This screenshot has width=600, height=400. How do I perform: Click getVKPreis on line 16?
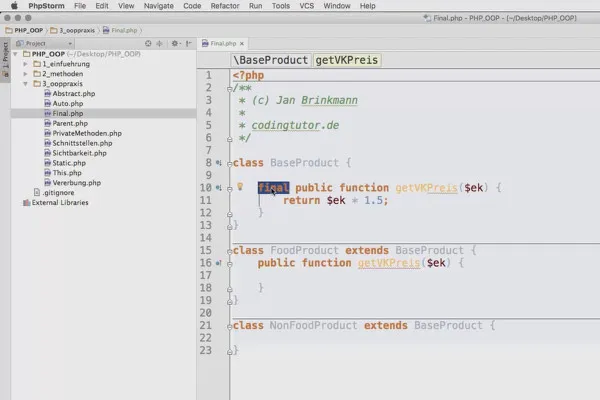point(389,263)
